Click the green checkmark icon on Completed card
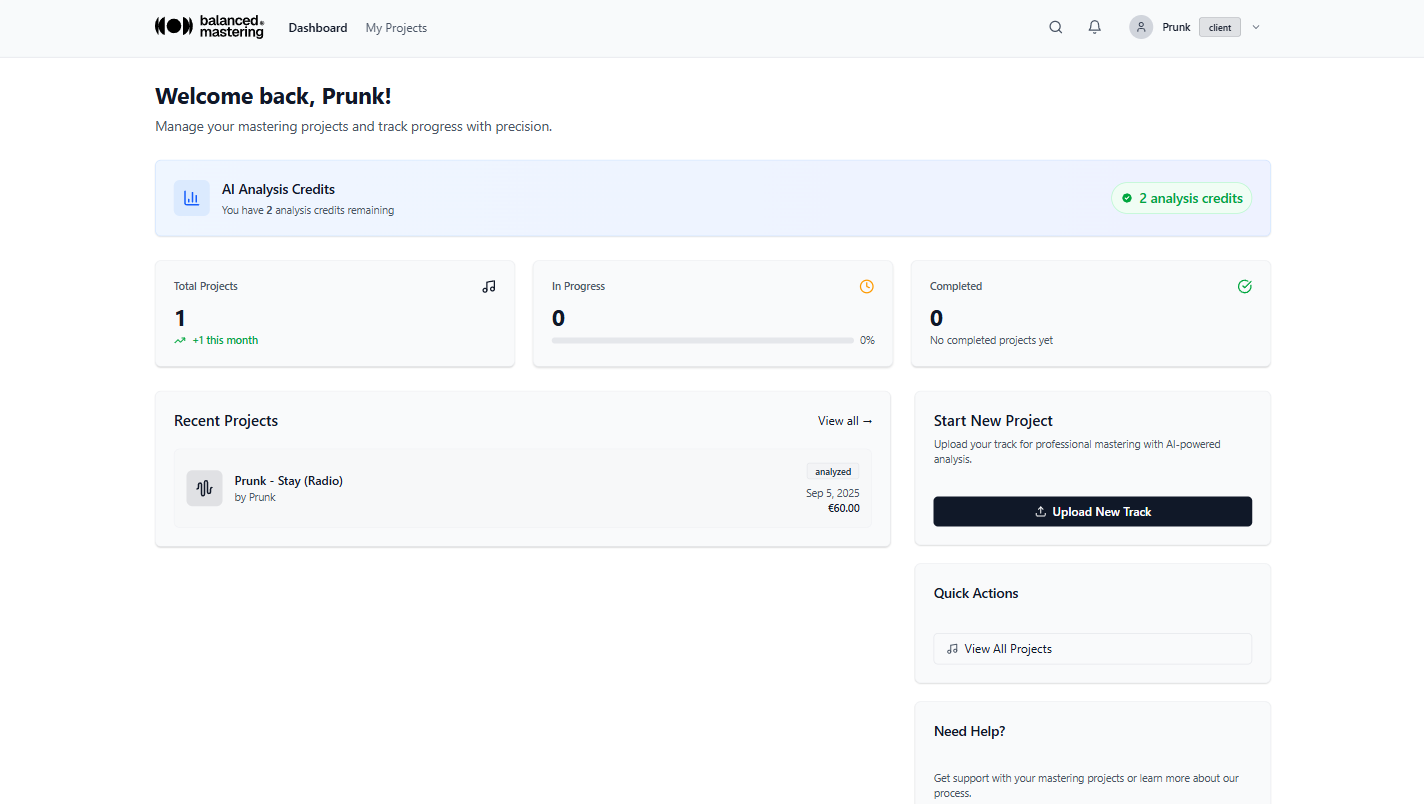The height and width of the screenshot is (804, 1424). (x=1244, y=286)
